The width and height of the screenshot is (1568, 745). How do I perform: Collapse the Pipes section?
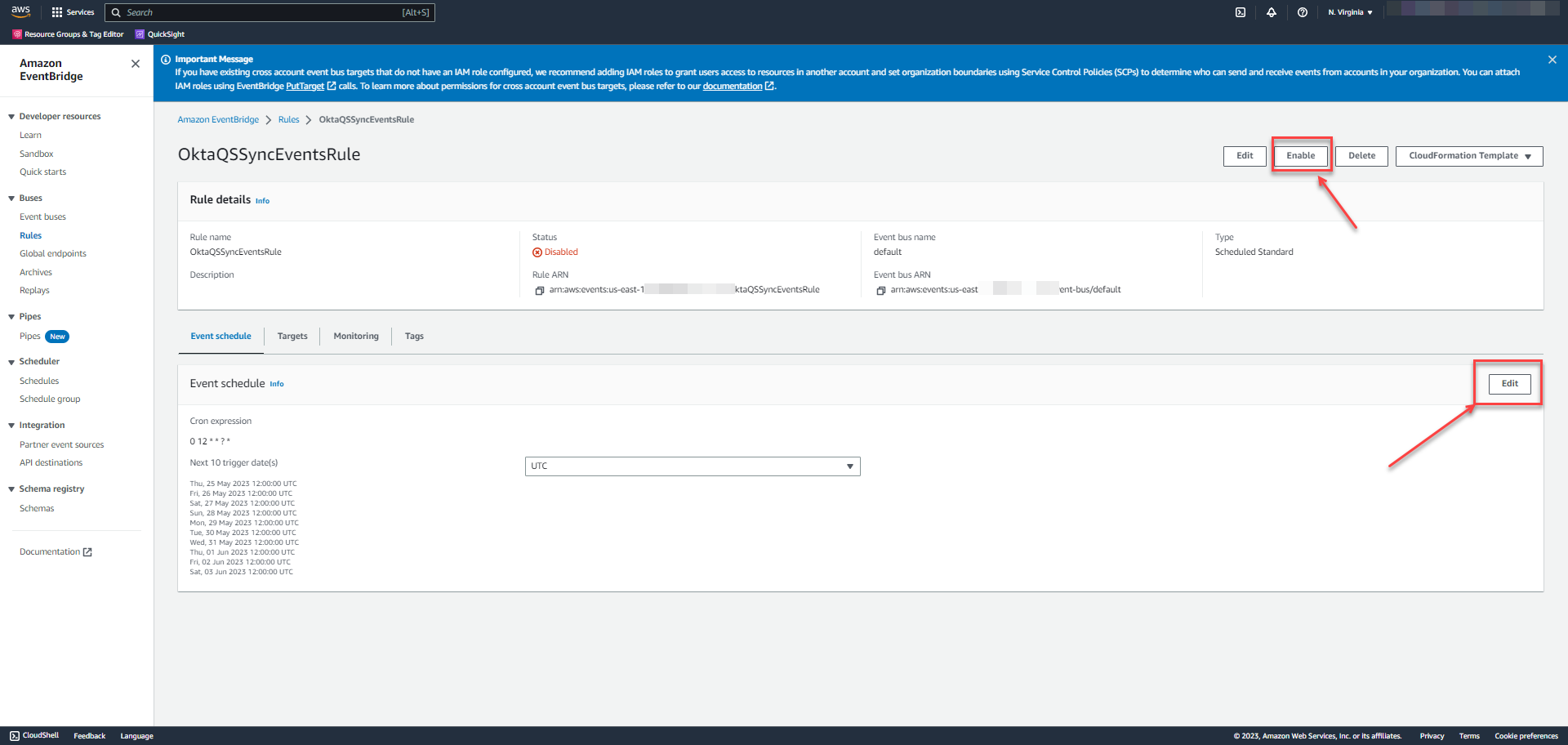11,317
